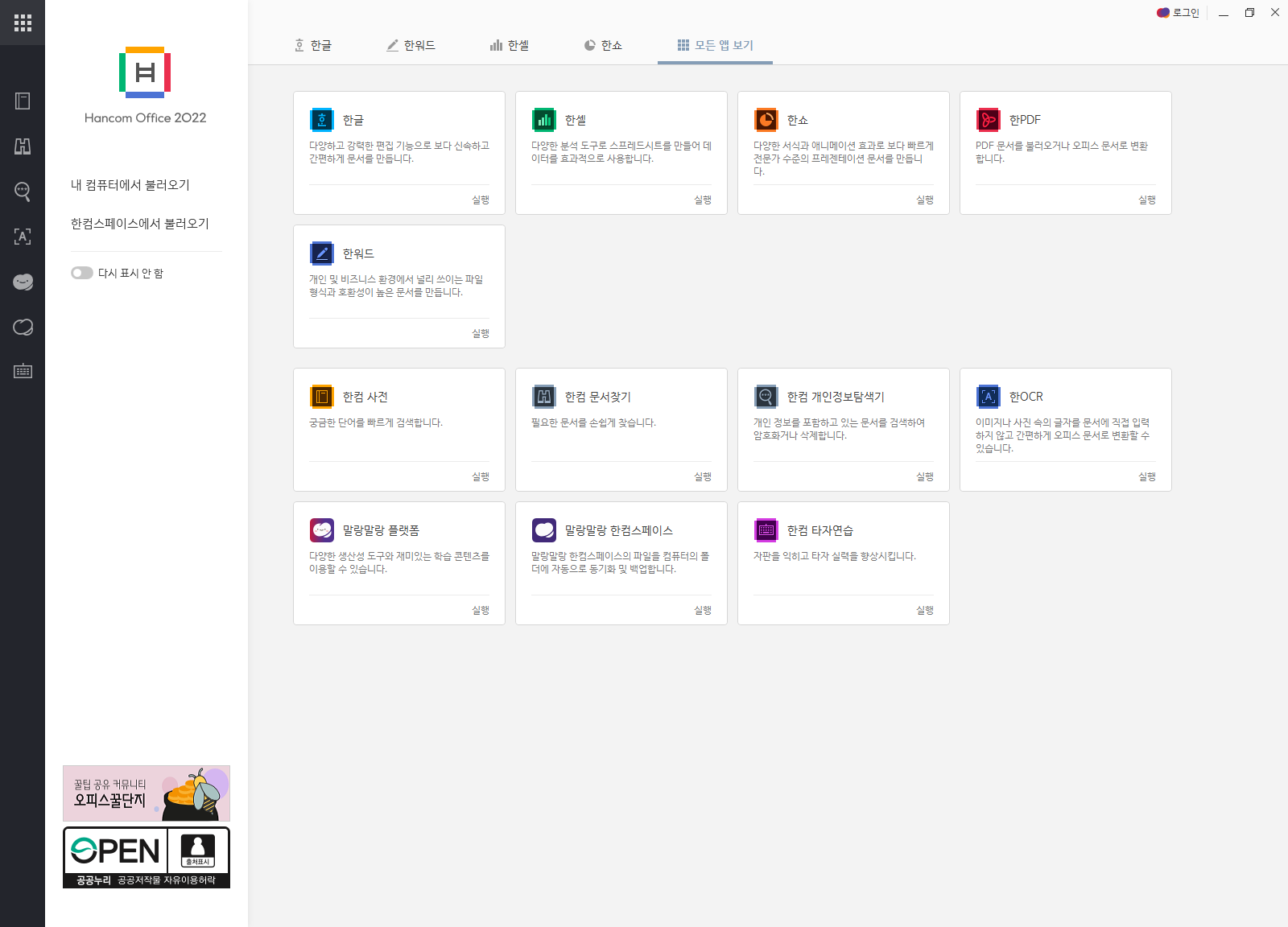This screenshot has height=927, width=1288.
Task: Open the 오피스꿀단지 community banner
Action: coord(147,793)
